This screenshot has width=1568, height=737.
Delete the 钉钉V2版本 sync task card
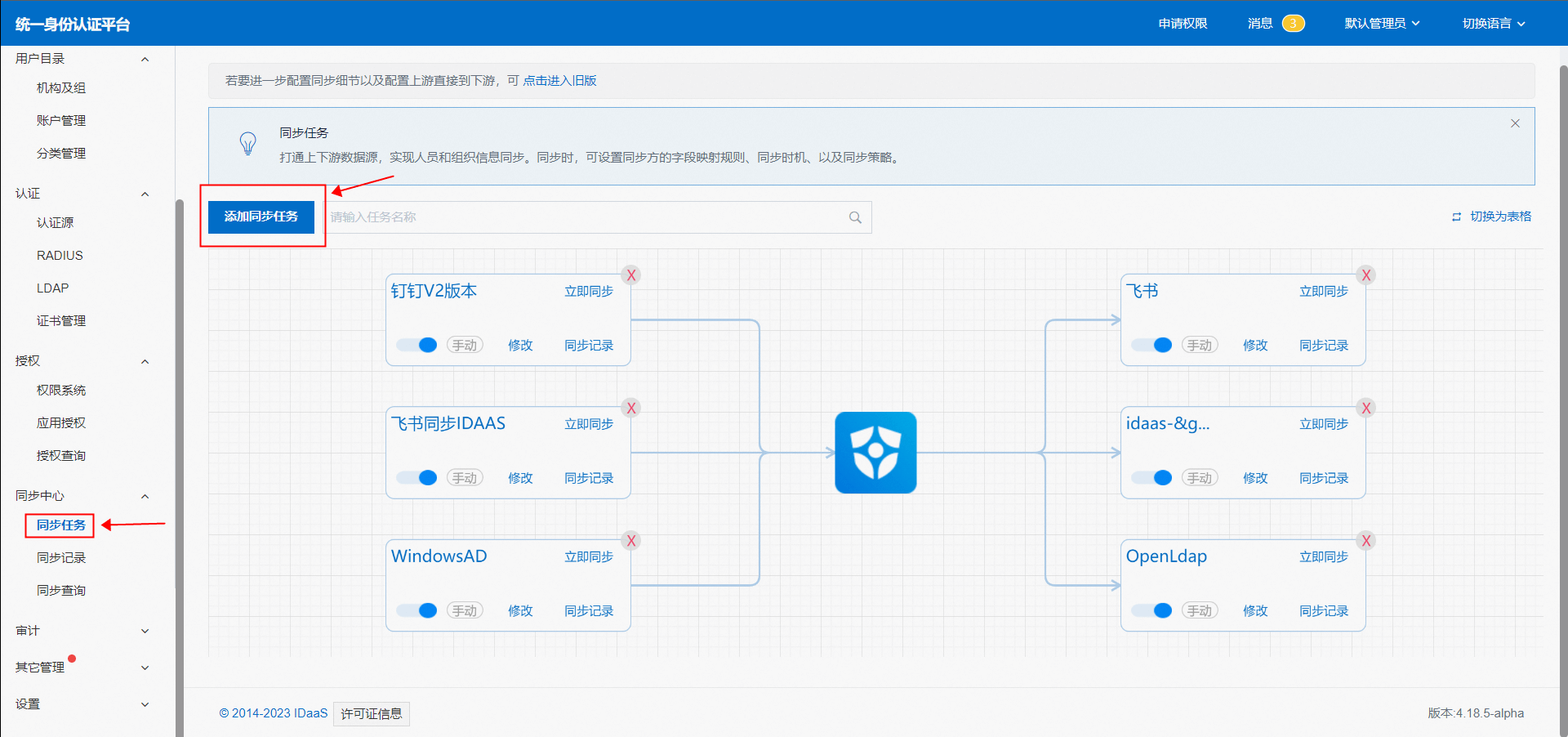630,275
